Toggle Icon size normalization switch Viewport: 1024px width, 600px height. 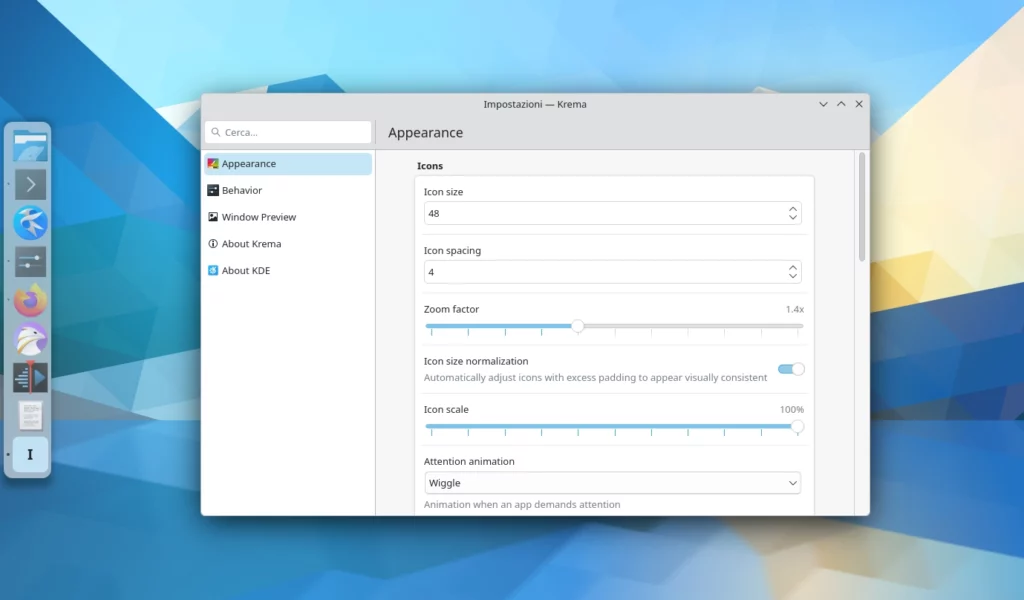(791, 369)
